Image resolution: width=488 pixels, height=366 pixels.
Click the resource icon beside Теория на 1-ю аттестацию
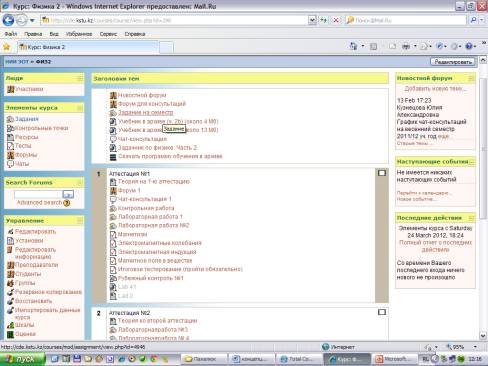[x=113, y=182]
